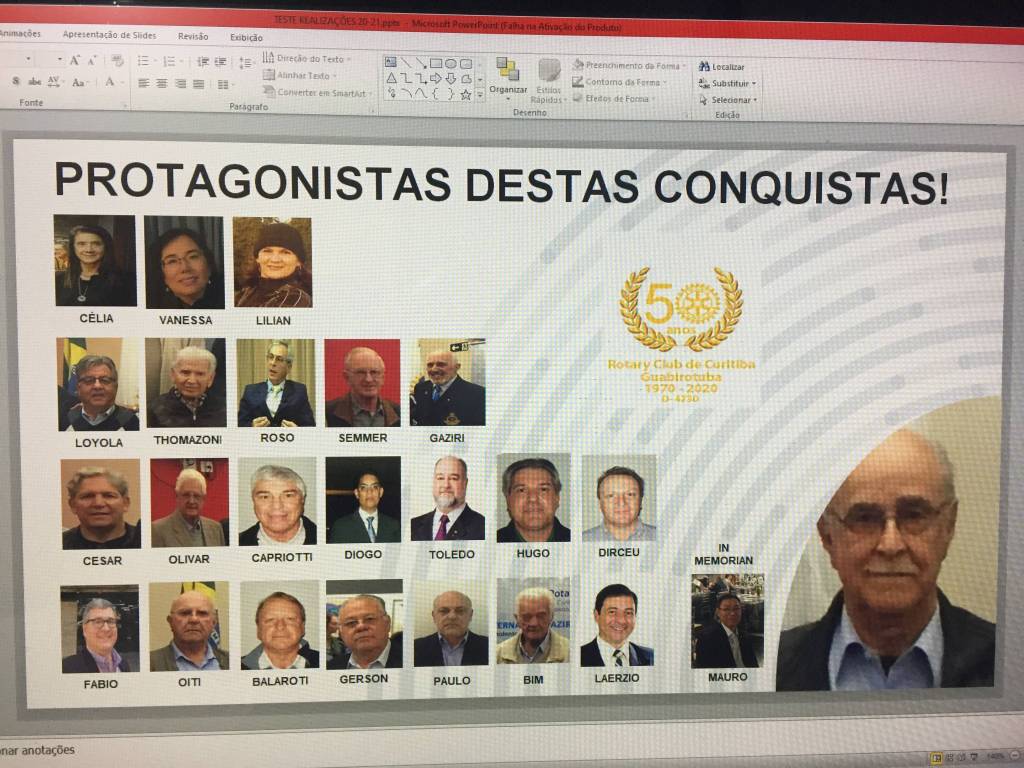The height and width of the screenshot is (768, 1024).
Task: Click the Localizar binoculars icon
Action: [704, 66]
